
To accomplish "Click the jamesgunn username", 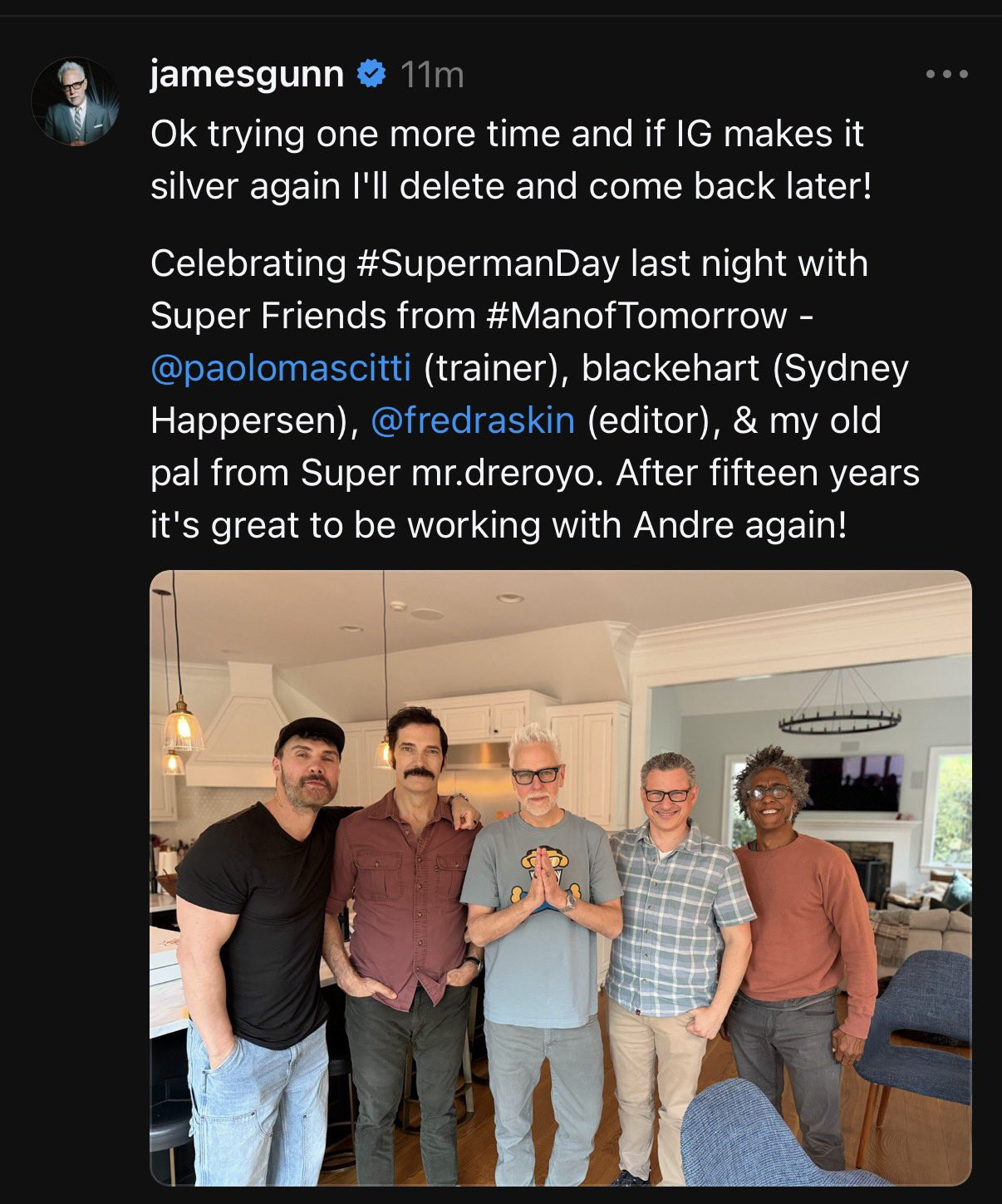I will click(x=247, y=75).
